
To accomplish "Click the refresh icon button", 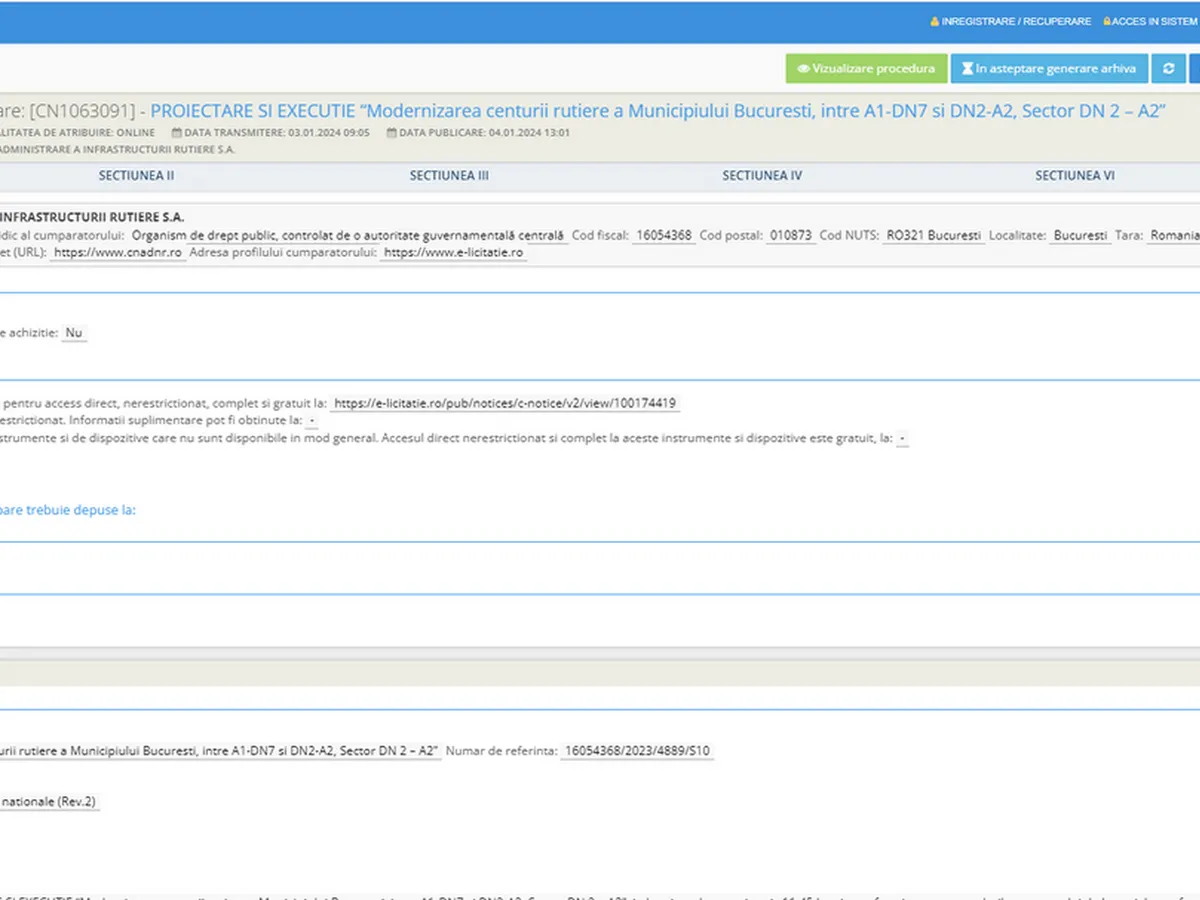I will 1168,69.
